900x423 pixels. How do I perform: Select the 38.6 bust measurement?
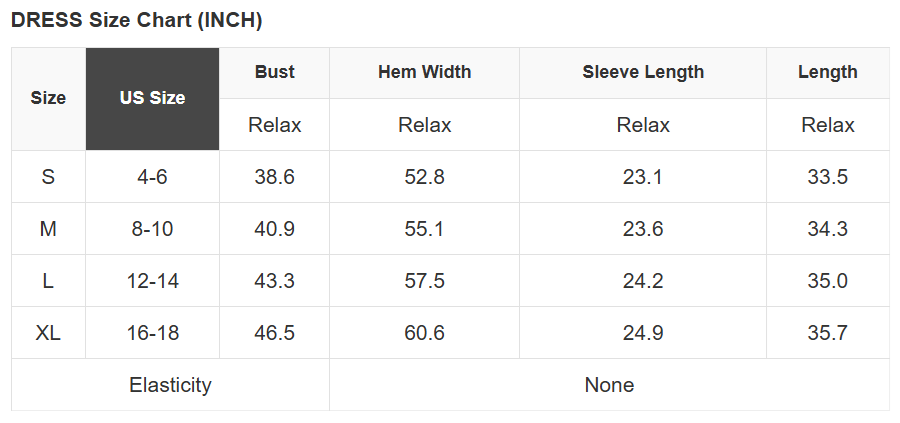(x=274, y=177)
